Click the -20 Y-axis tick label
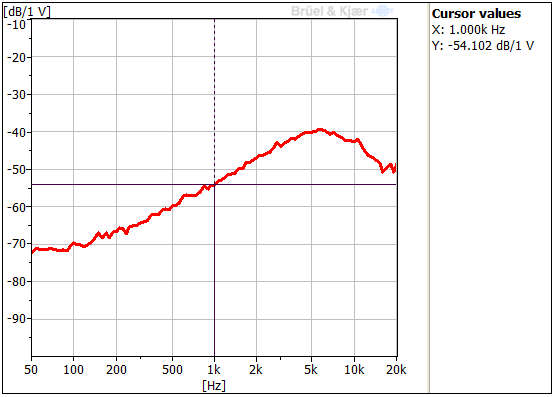The image size is (557, 397). (16, 57)
